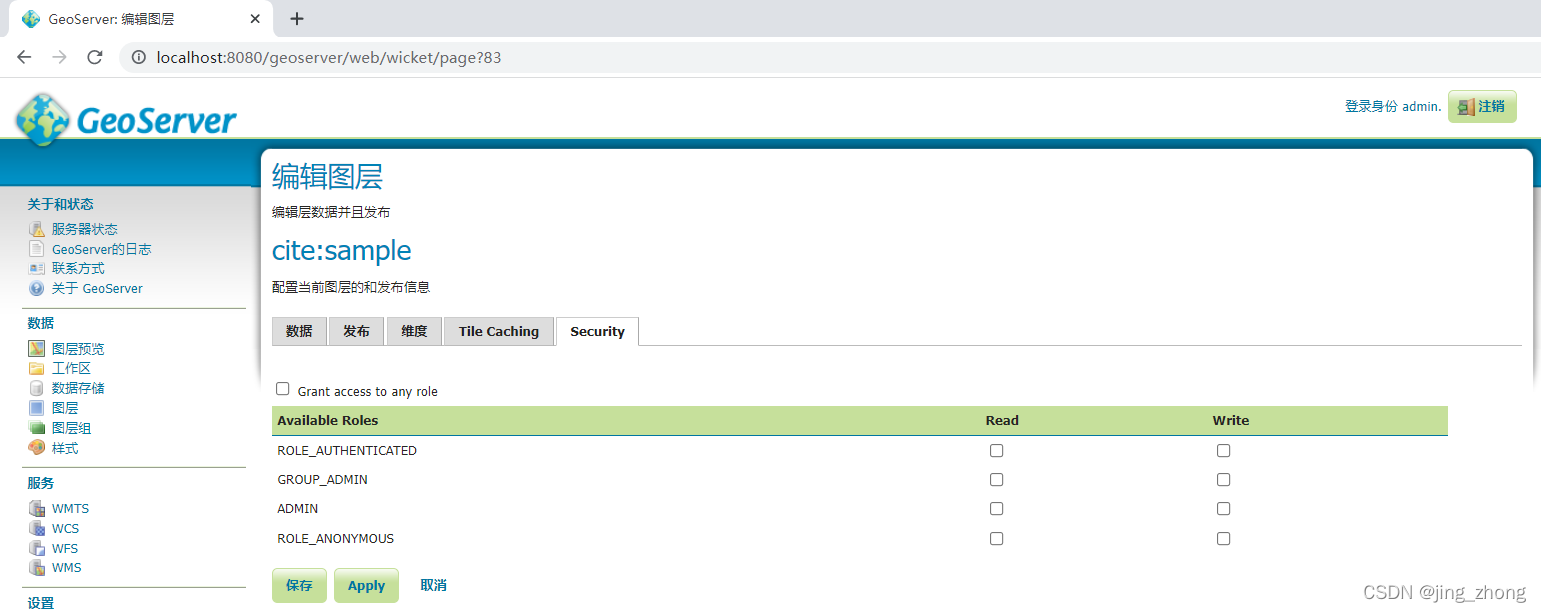The height and width of the screenshot is (612, 1541).
Task: Click the site info icon in address bar
Action: (x=139, y=57)
